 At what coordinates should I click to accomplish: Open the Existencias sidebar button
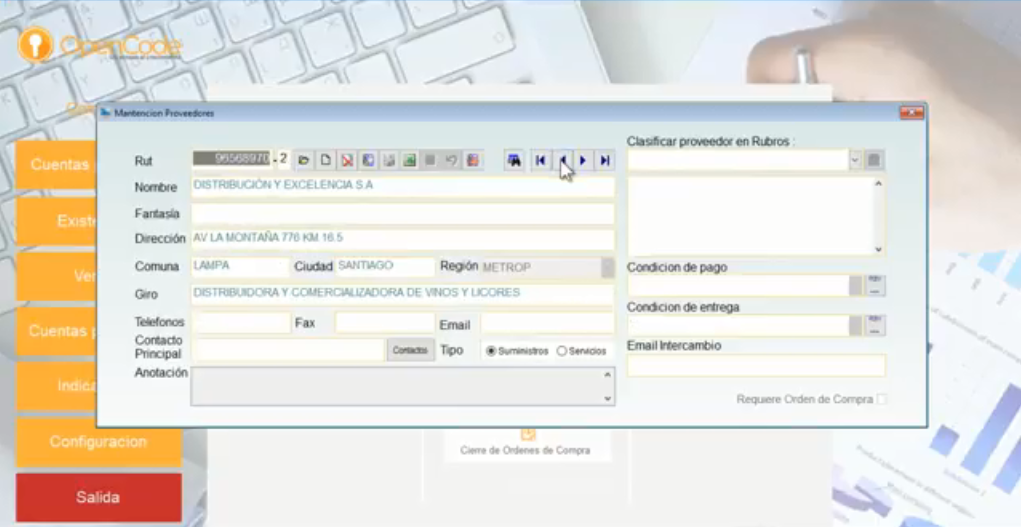click(56, 221)
